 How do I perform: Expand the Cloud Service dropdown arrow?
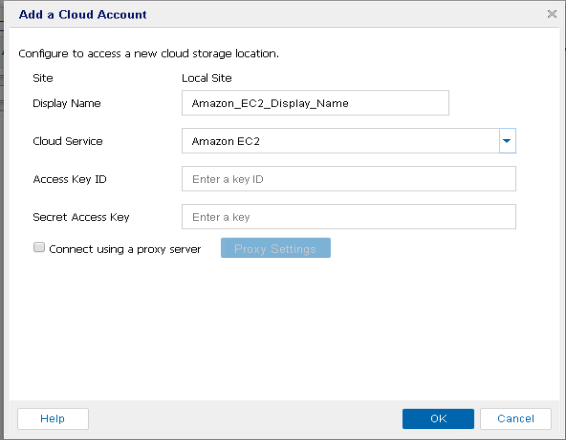pyautogui.click(x=507, y=141)
